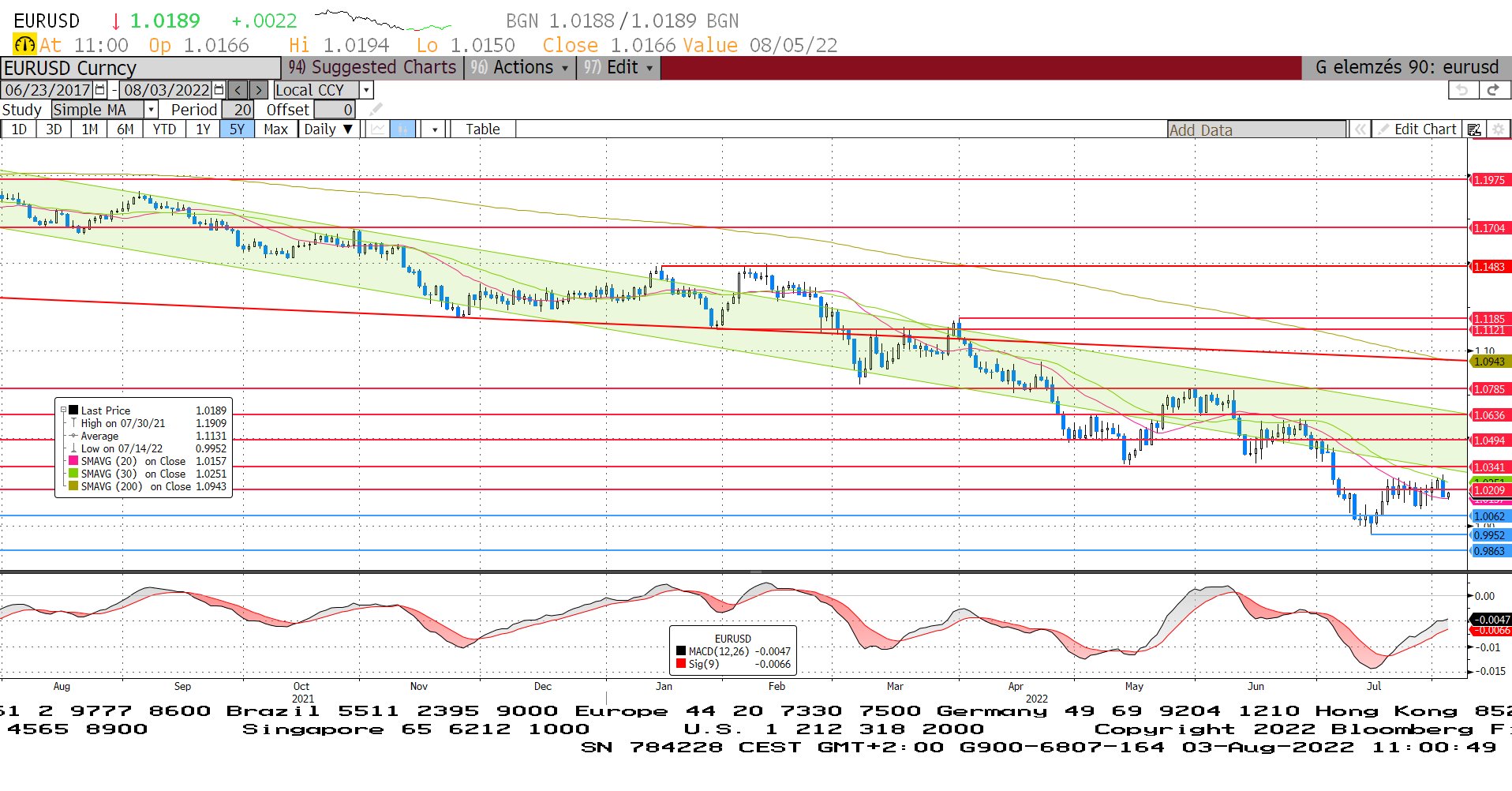
Task: Click the Sig(9) legend entry
Action: click(733, 664)
